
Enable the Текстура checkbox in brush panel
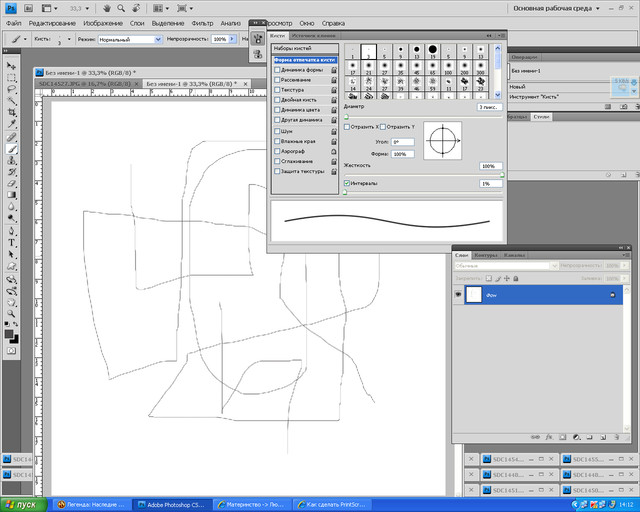277,90
